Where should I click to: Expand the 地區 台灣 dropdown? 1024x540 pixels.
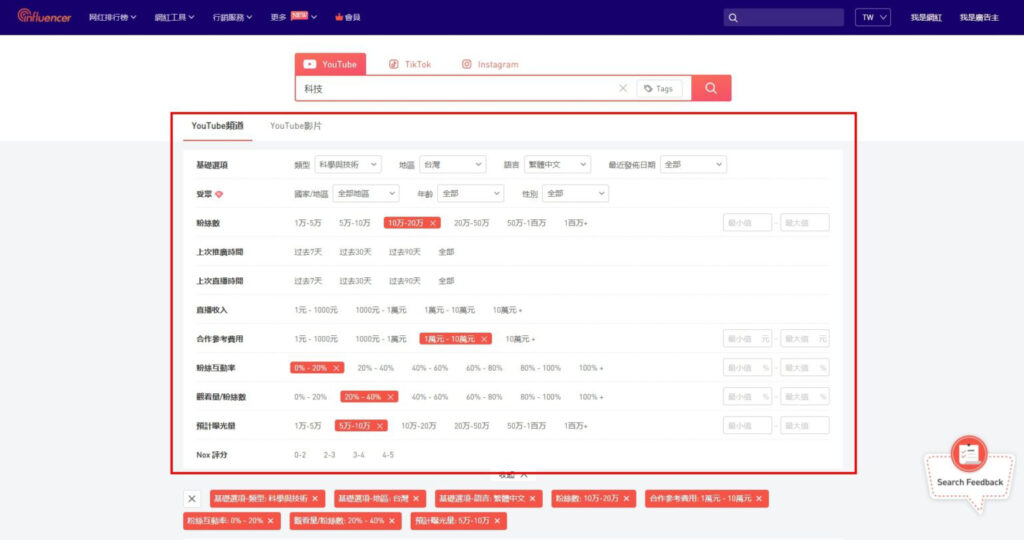click(x=452, y=164)
